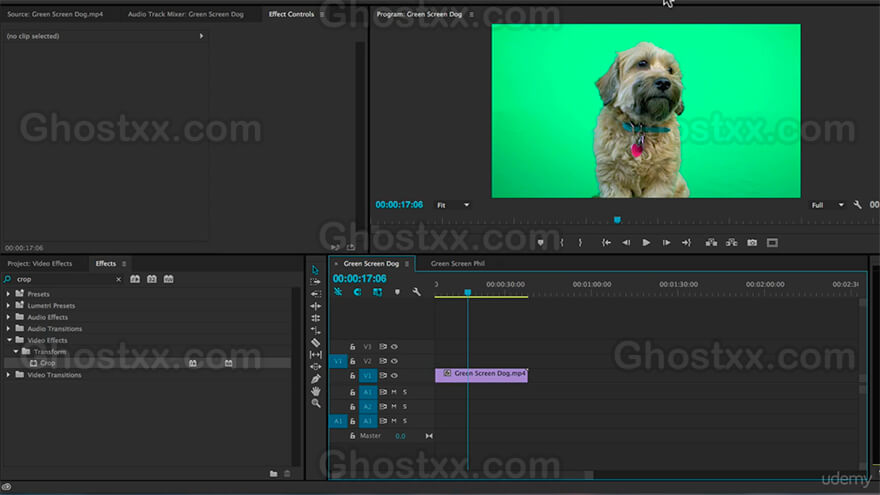880x495 pixels.
Task: Go to In point
Action: click(606, 242)
